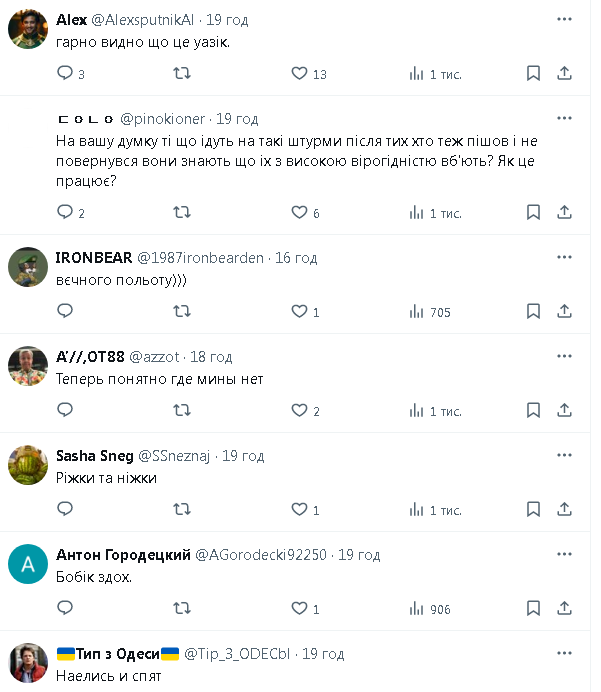View stats for IRONBEAR's tweet
The height and width of the screenshot is (692, 601).
click(x=430, y=311)
